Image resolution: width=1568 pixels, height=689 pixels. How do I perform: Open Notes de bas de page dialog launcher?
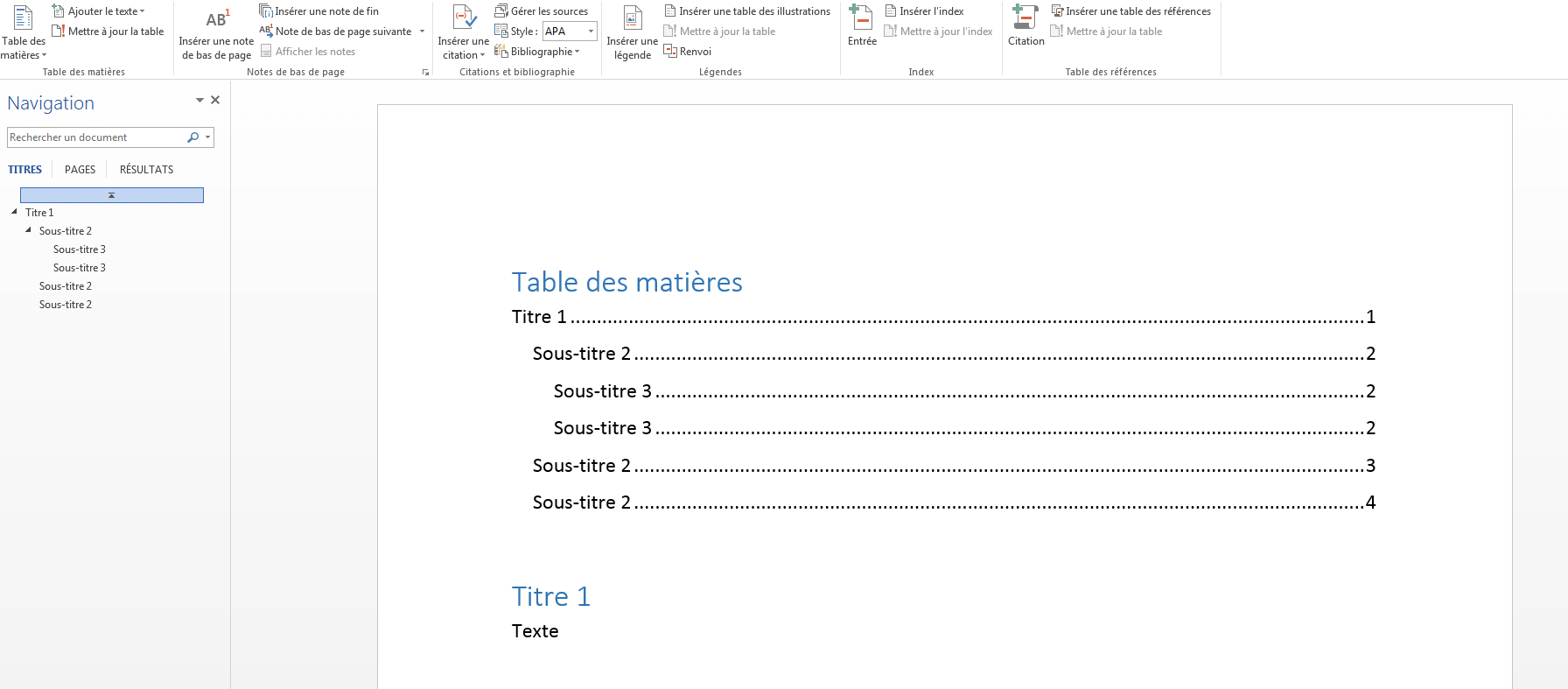426,73
